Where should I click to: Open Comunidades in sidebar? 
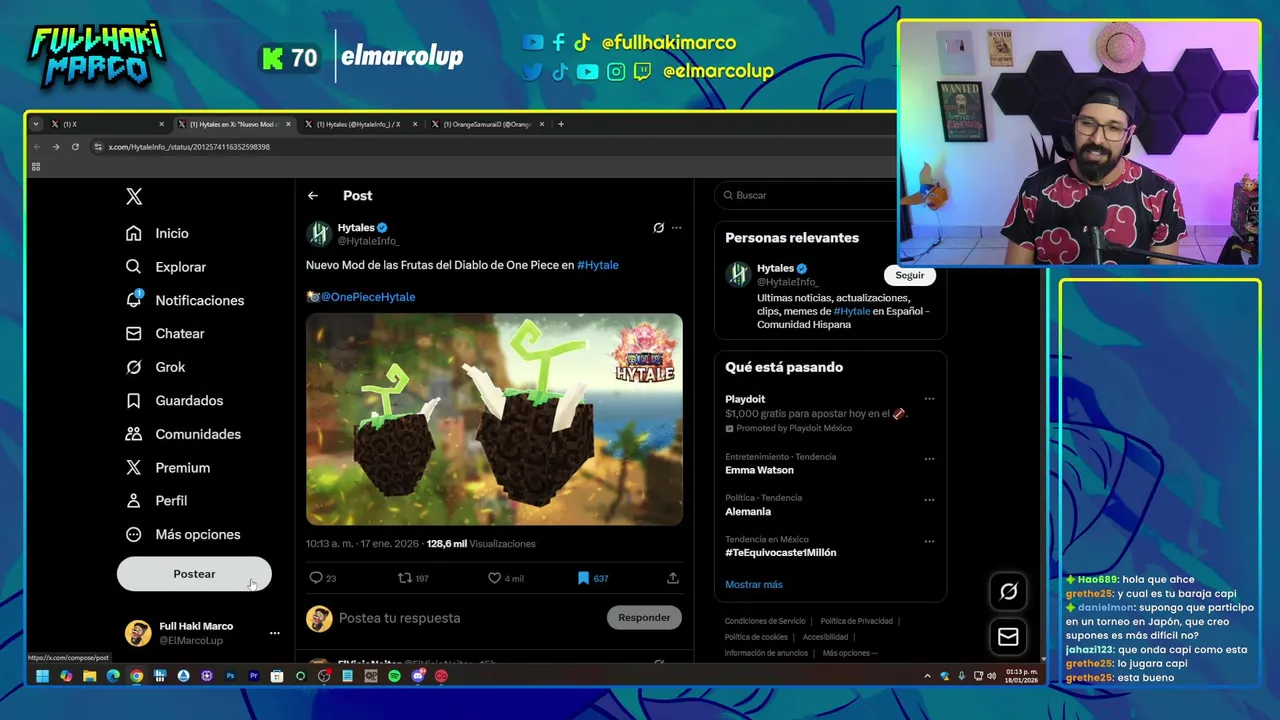183,434
